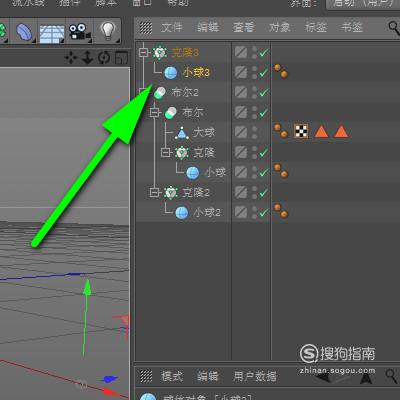Open the object manager search magnifier

pos(395,28)
